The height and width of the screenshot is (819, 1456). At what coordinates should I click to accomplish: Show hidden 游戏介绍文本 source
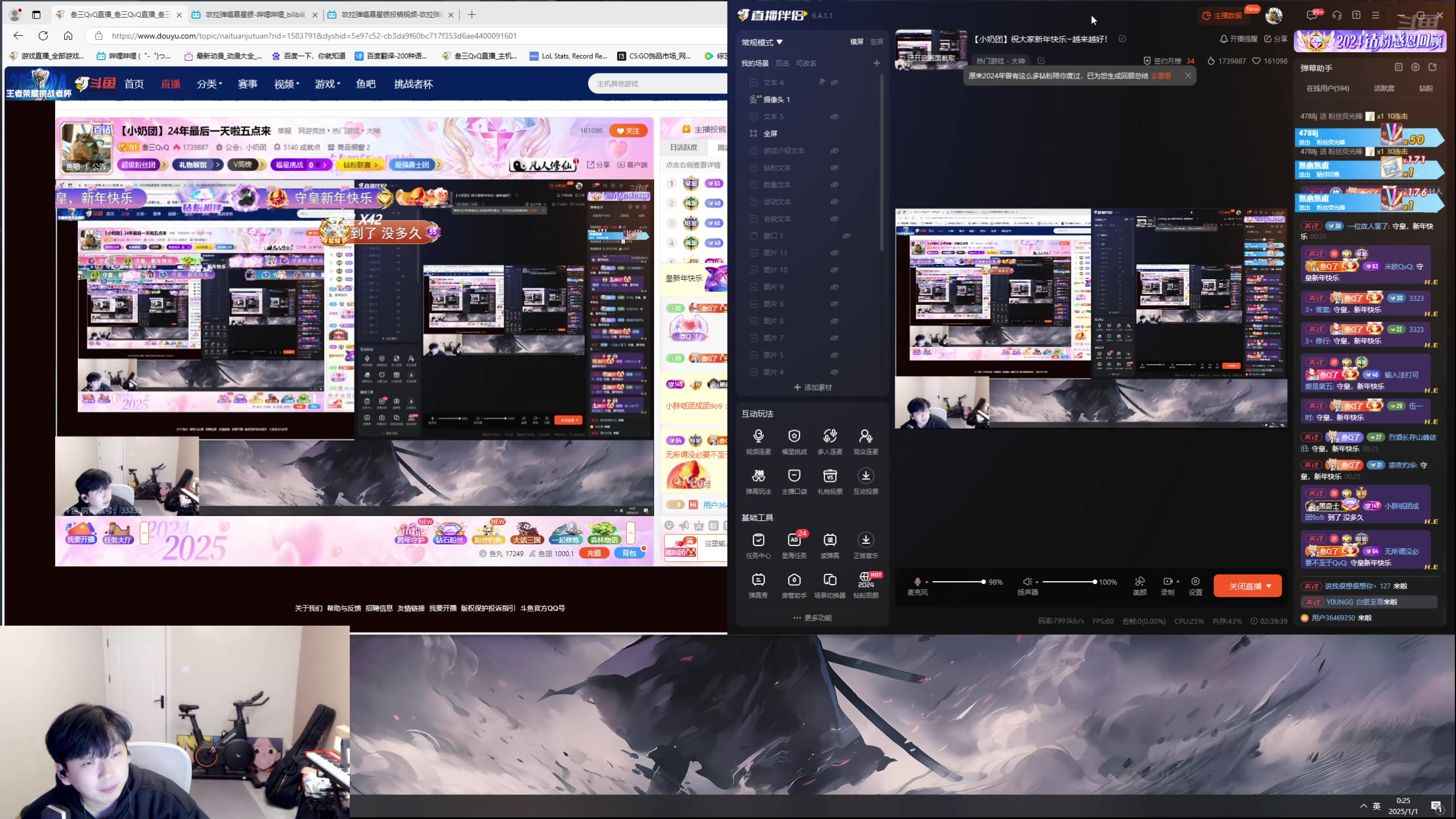(834, 151)
